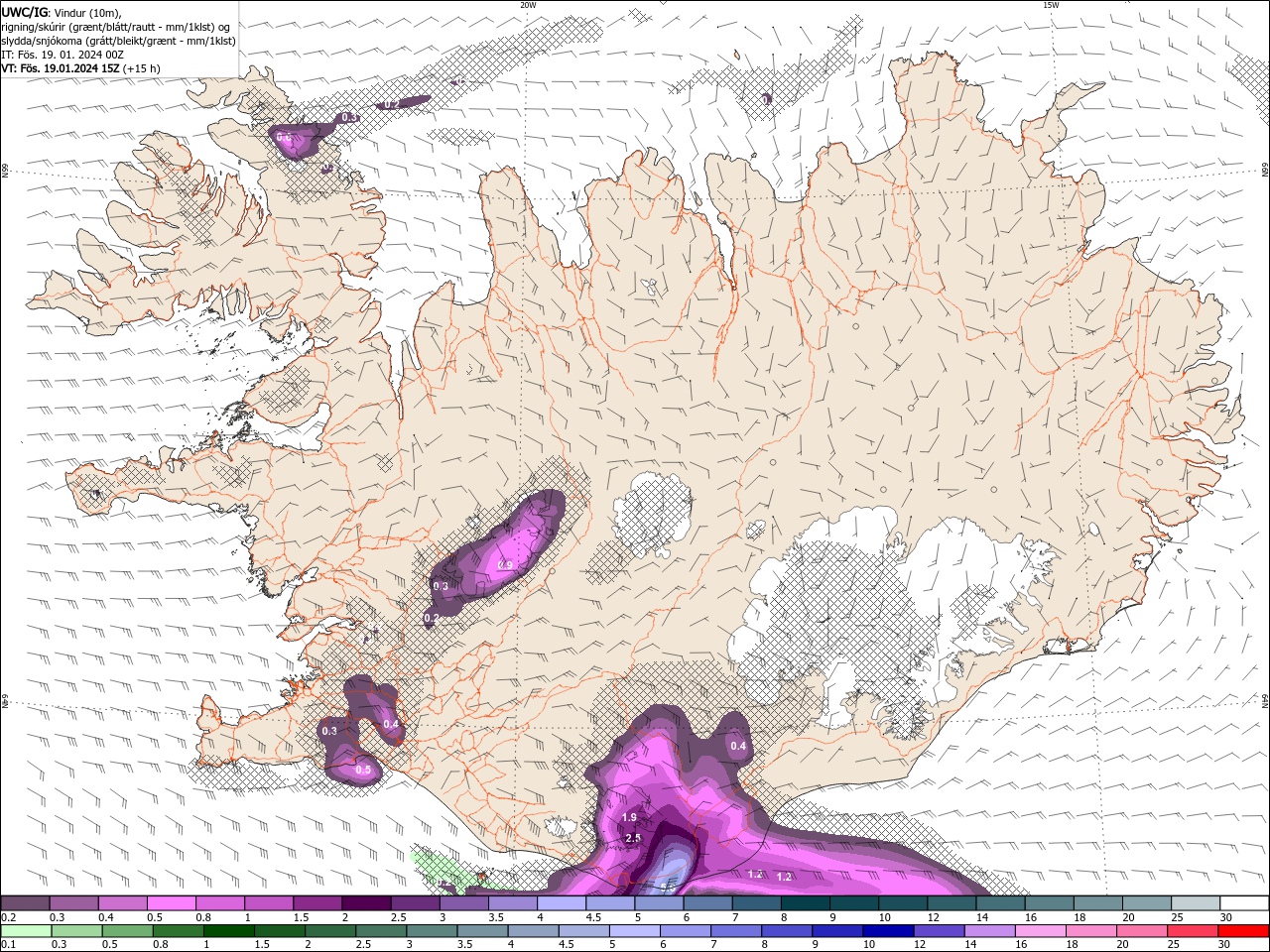
Task: Pick the 20 grey-blue swatch in snow scale
Action: pos(1147,903)
